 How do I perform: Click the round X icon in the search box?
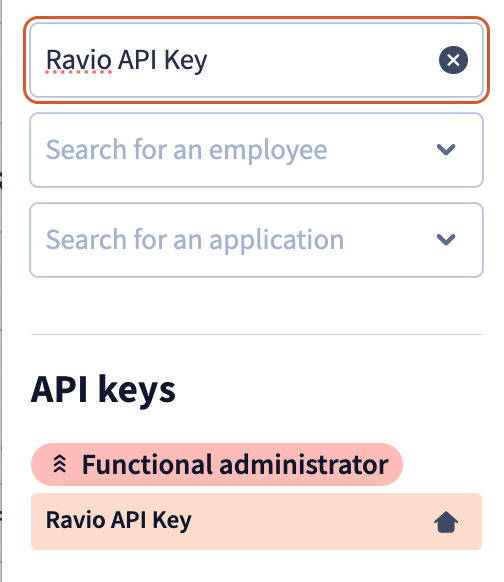(453, 60)
